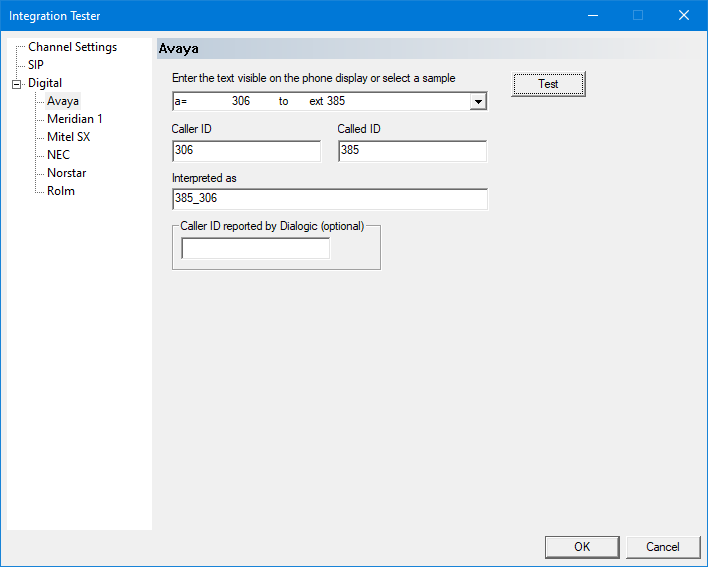Click the Caller ID field
The height and width of the screenshot is (567, 708).
(246, 151)
